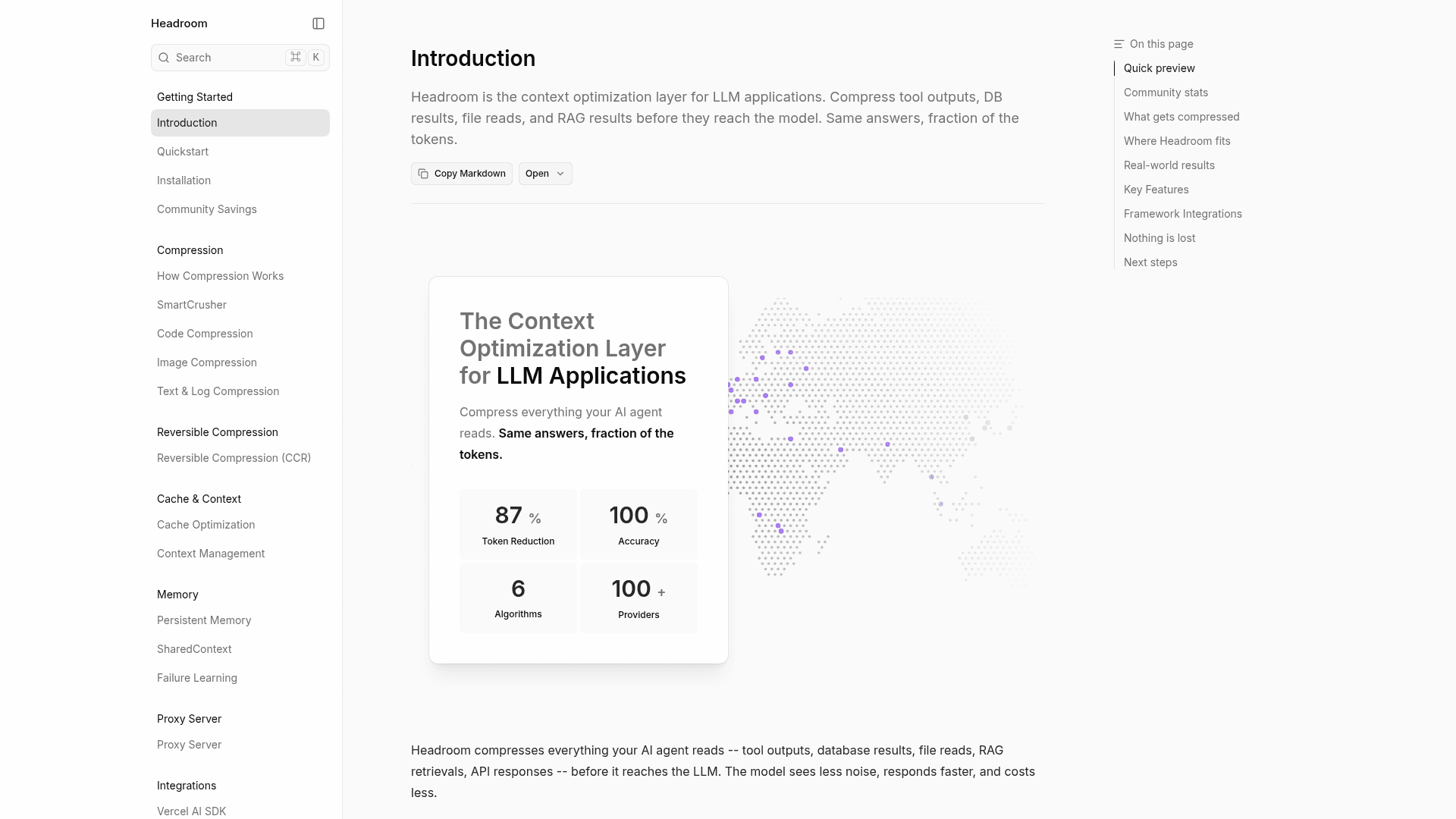
Task: Open How Compression Works
Action: (x=240, y=276)
